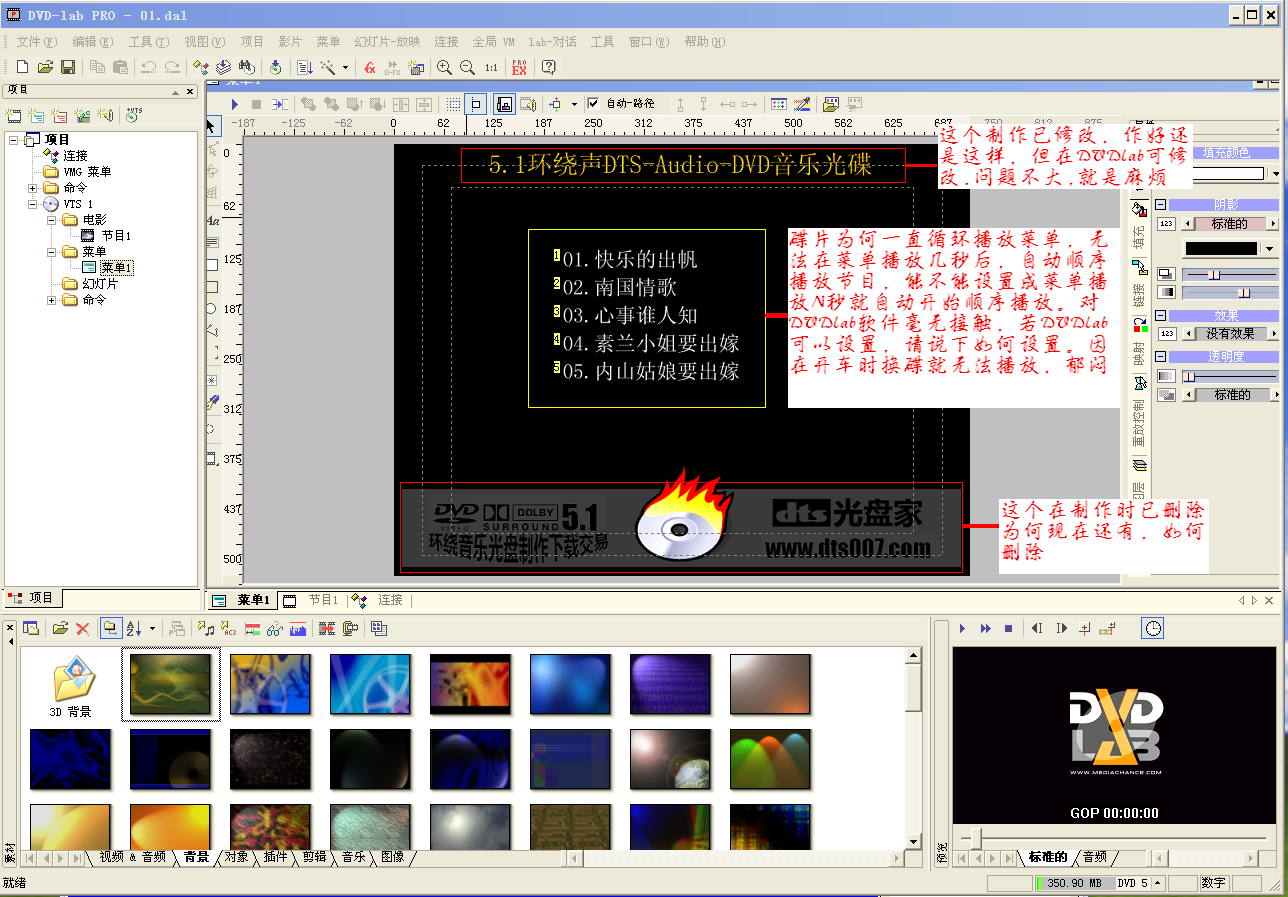Click the open folder icon in assets toolbar
1288x897 pixels.
click(60, 628)
